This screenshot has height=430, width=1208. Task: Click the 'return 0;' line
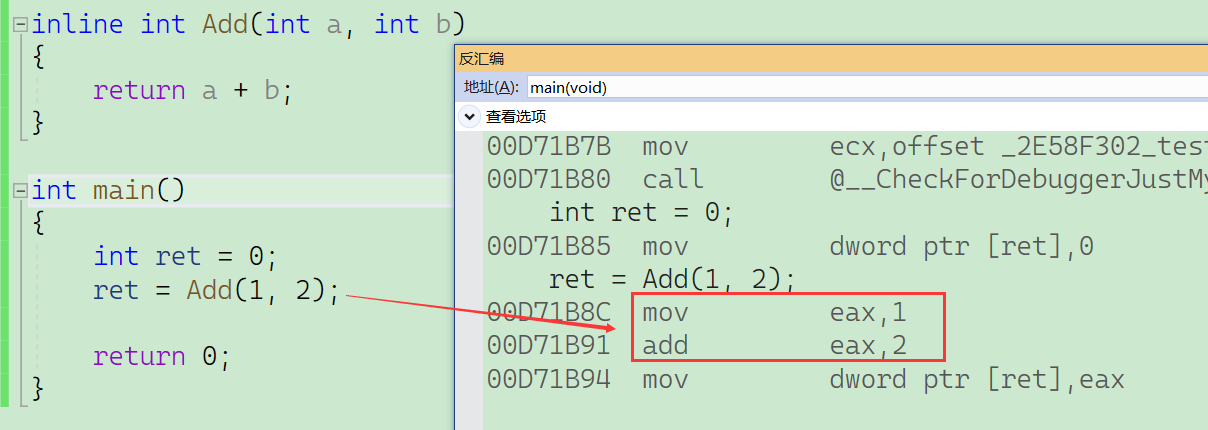tap(162, 357)
